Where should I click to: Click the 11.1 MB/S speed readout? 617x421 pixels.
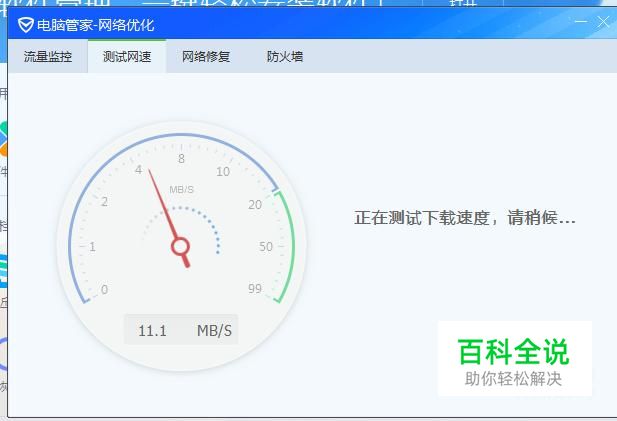[181, 330]
